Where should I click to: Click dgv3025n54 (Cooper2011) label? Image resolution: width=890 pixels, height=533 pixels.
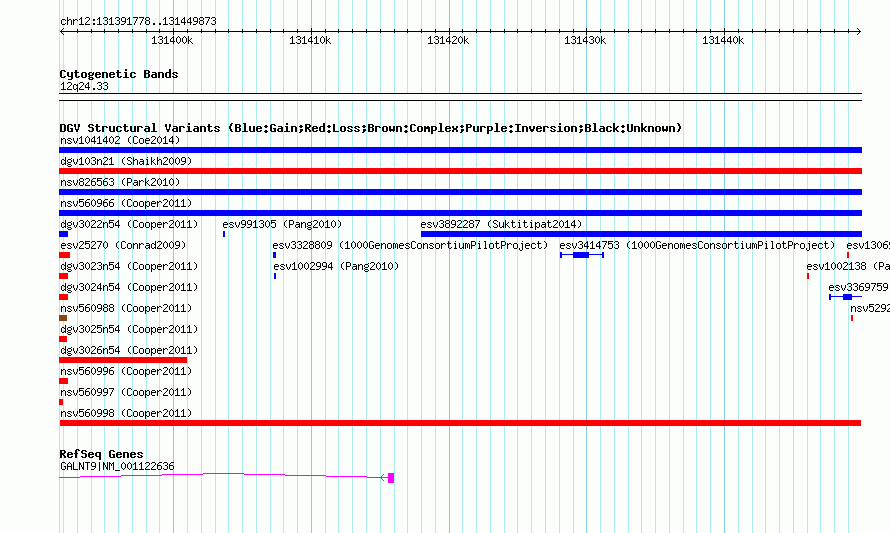click(x=129, y=329)
